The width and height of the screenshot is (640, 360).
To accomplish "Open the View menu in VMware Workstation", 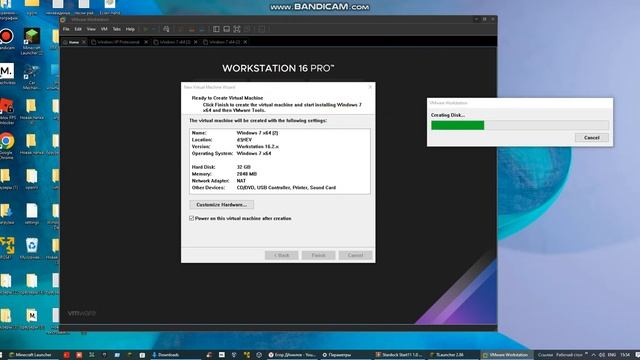I will pos(91,29).
